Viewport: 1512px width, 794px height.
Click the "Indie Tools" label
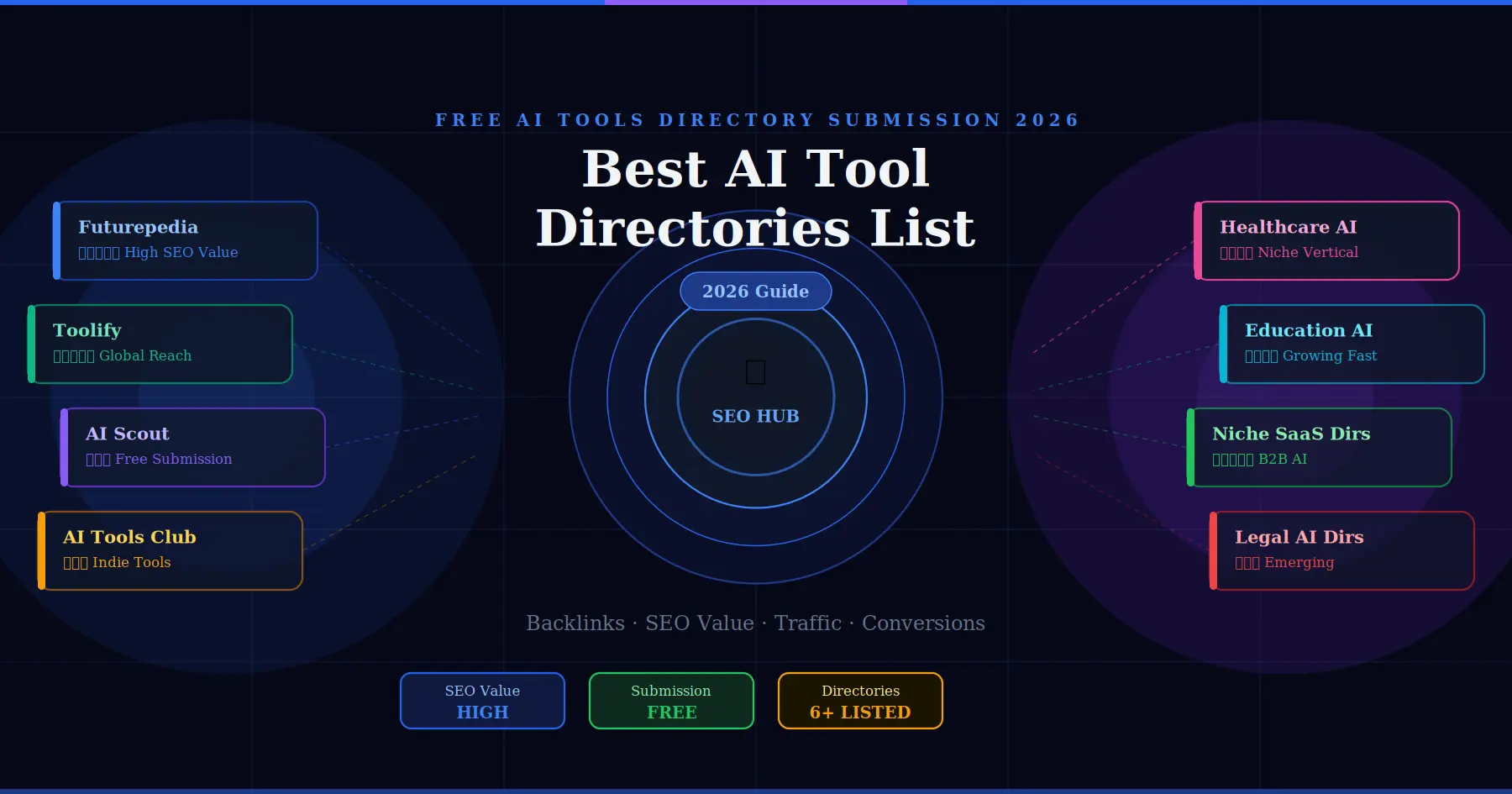coord(132,562)
